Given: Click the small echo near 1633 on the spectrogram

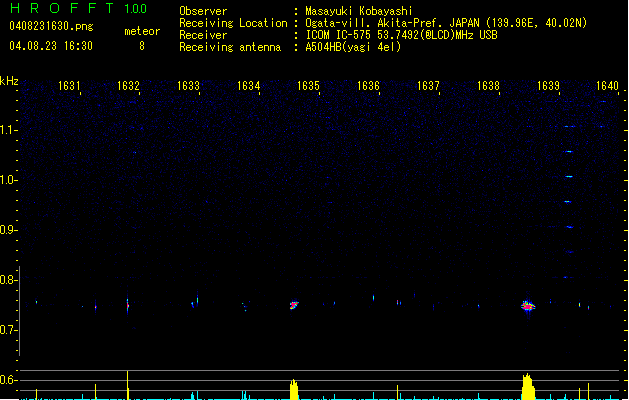Looking at the screenshot, I should pyautogui.click(x=195, y=302).
